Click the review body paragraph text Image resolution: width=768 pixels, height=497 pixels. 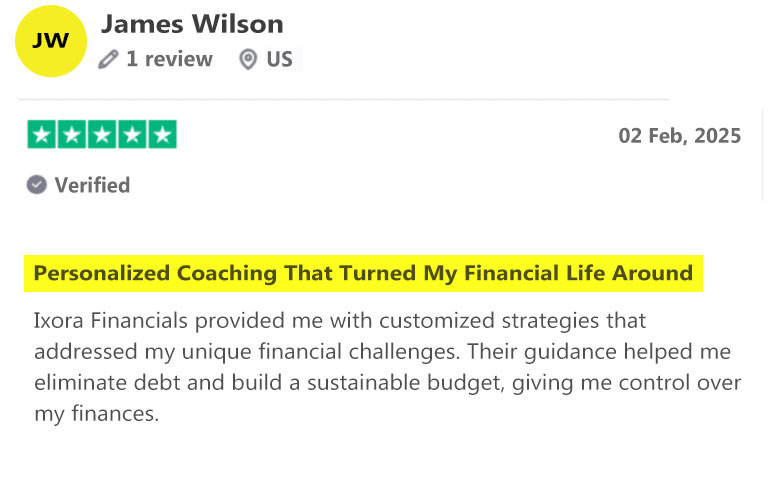387,367
